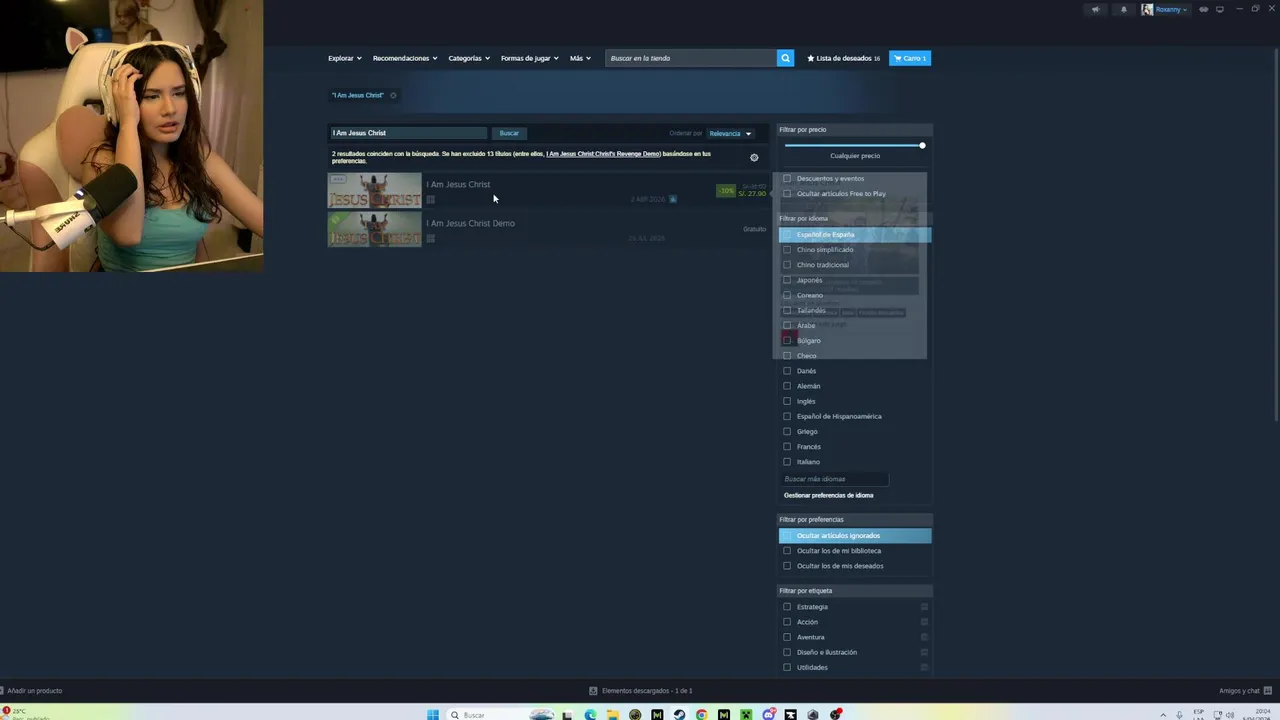1280x720 pixels.
Task: Click Windows taskbar Buscar search box
Action: (x=500, y=714)
